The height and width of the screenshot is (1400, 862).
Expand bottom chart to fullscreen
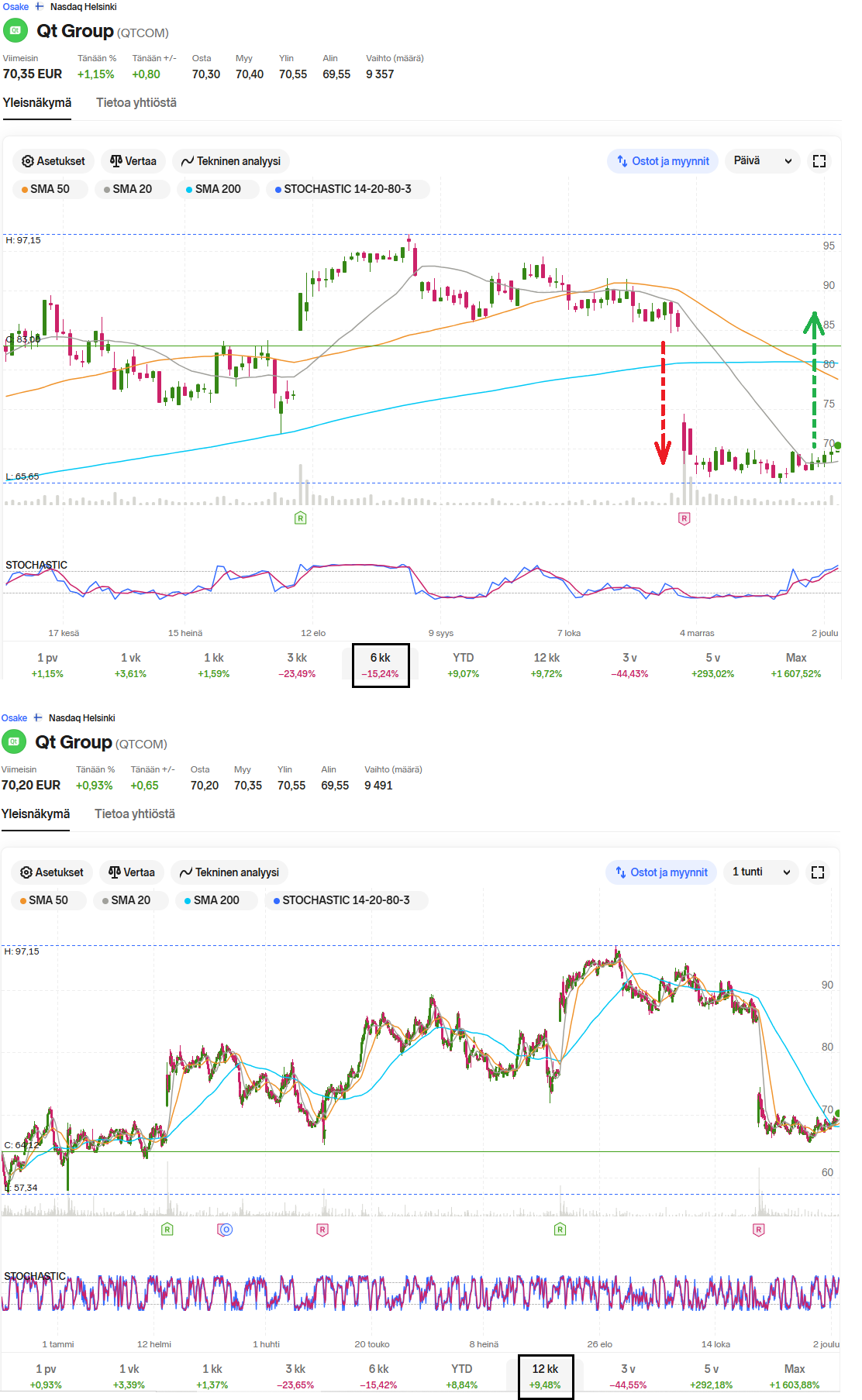coord(818,872)
